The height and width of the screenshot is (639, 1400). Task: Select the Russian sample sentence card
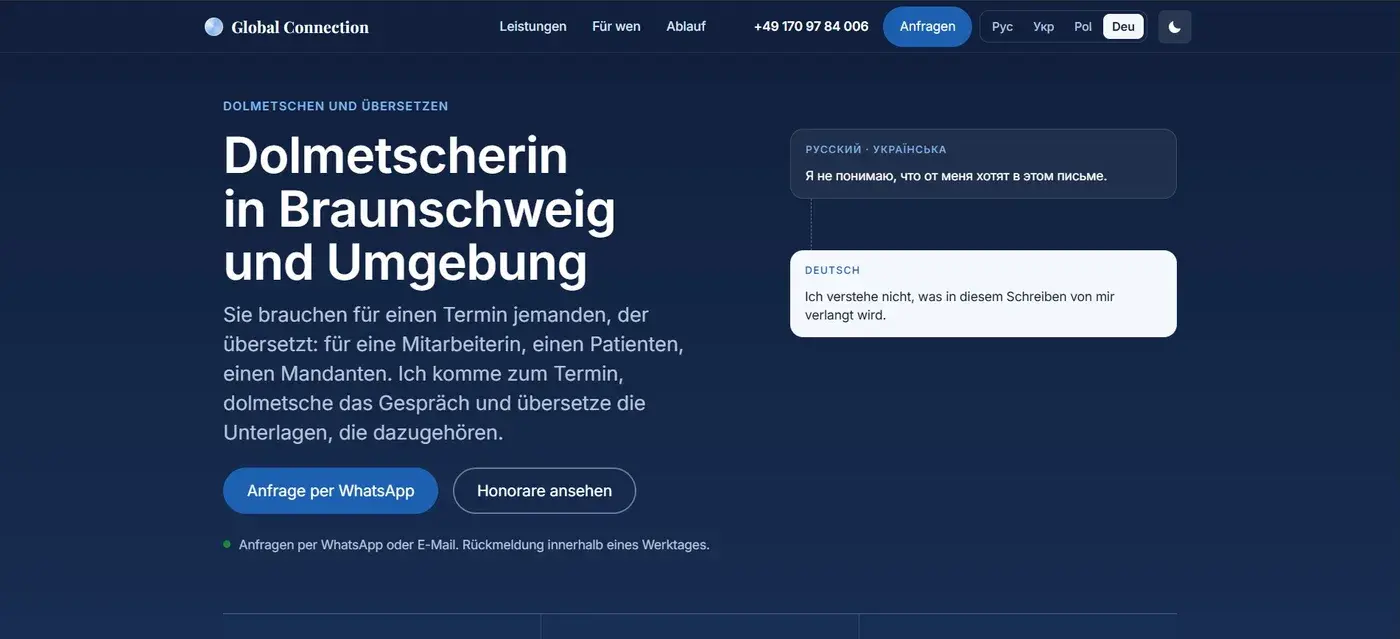tap(983, 164)
